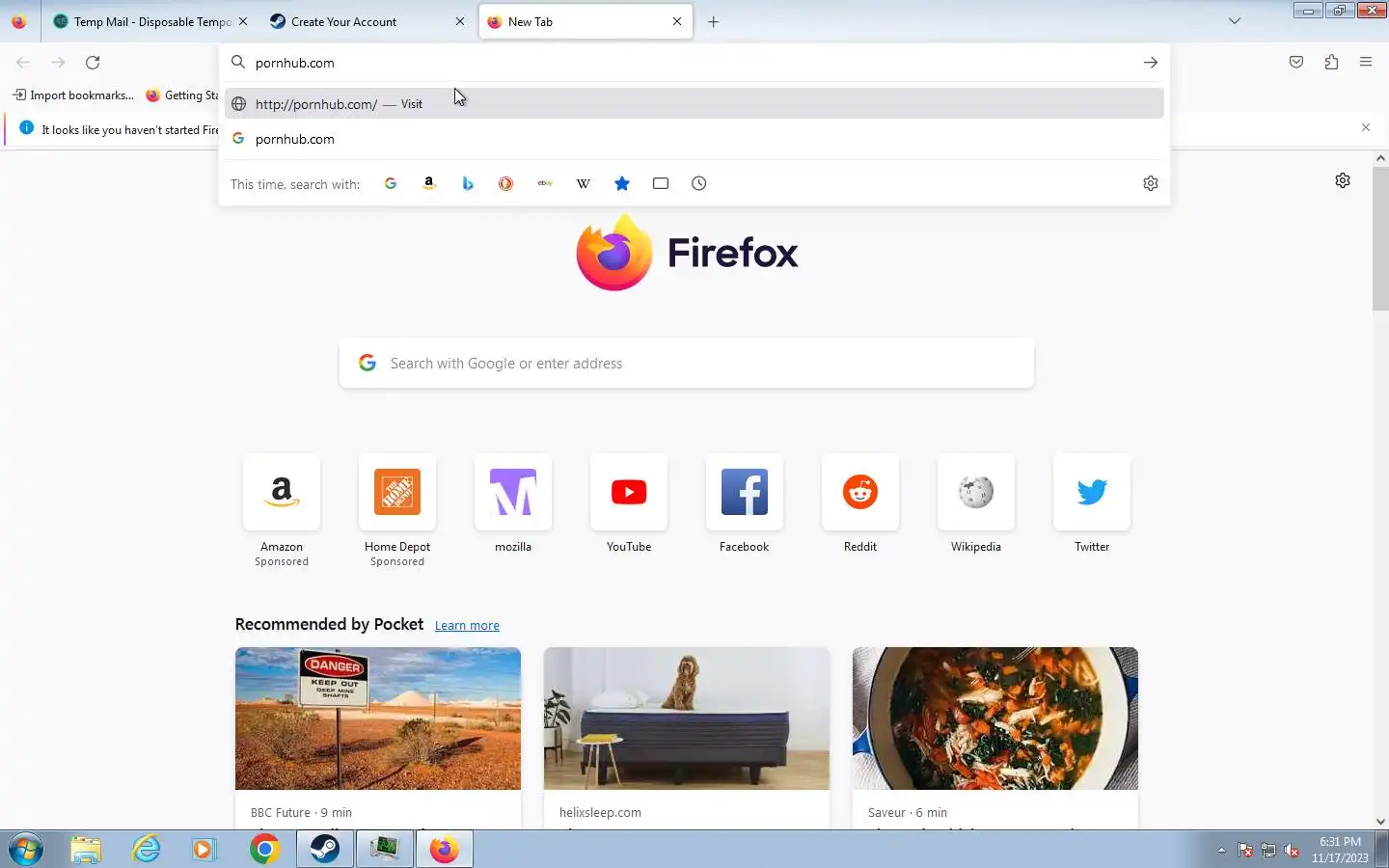The image size is (1389, 868).
Task: Search this time with Bing icon
Action: pyautogui.click(x=468, y=183)
